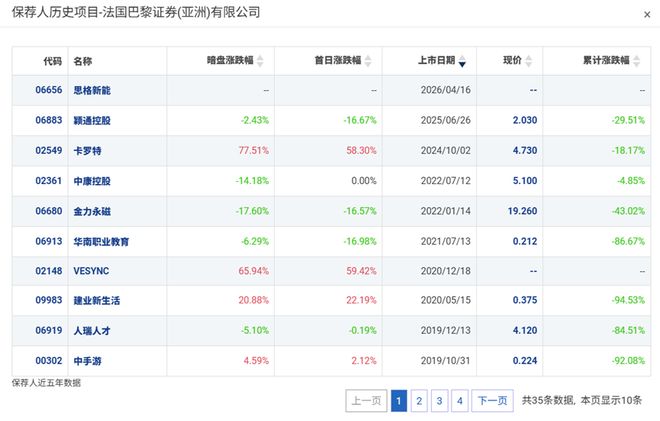Screen dimensions: 660x421
Task: Sort by 暗盘涨跌幅 column arrows
Action: click(261, 61)
